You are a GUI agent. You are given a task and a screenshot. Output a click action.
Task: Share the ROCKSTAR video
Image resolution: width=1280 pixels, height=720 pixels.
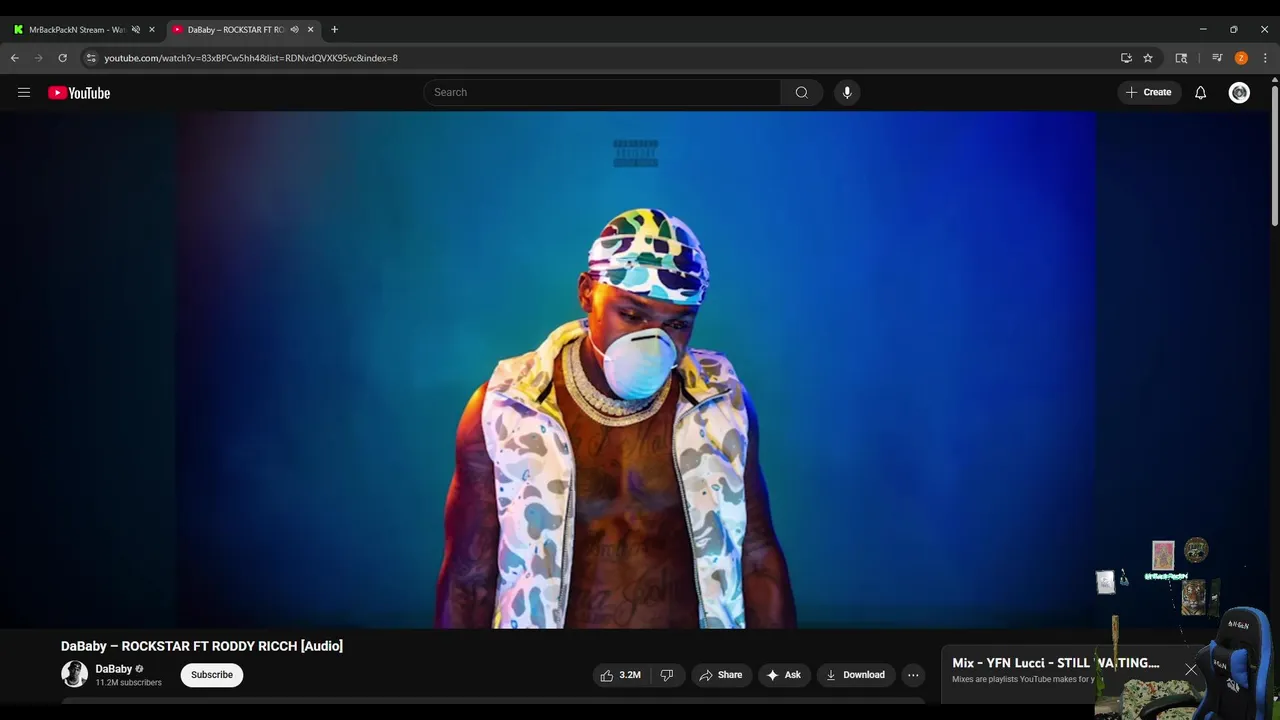coord(720,675)
